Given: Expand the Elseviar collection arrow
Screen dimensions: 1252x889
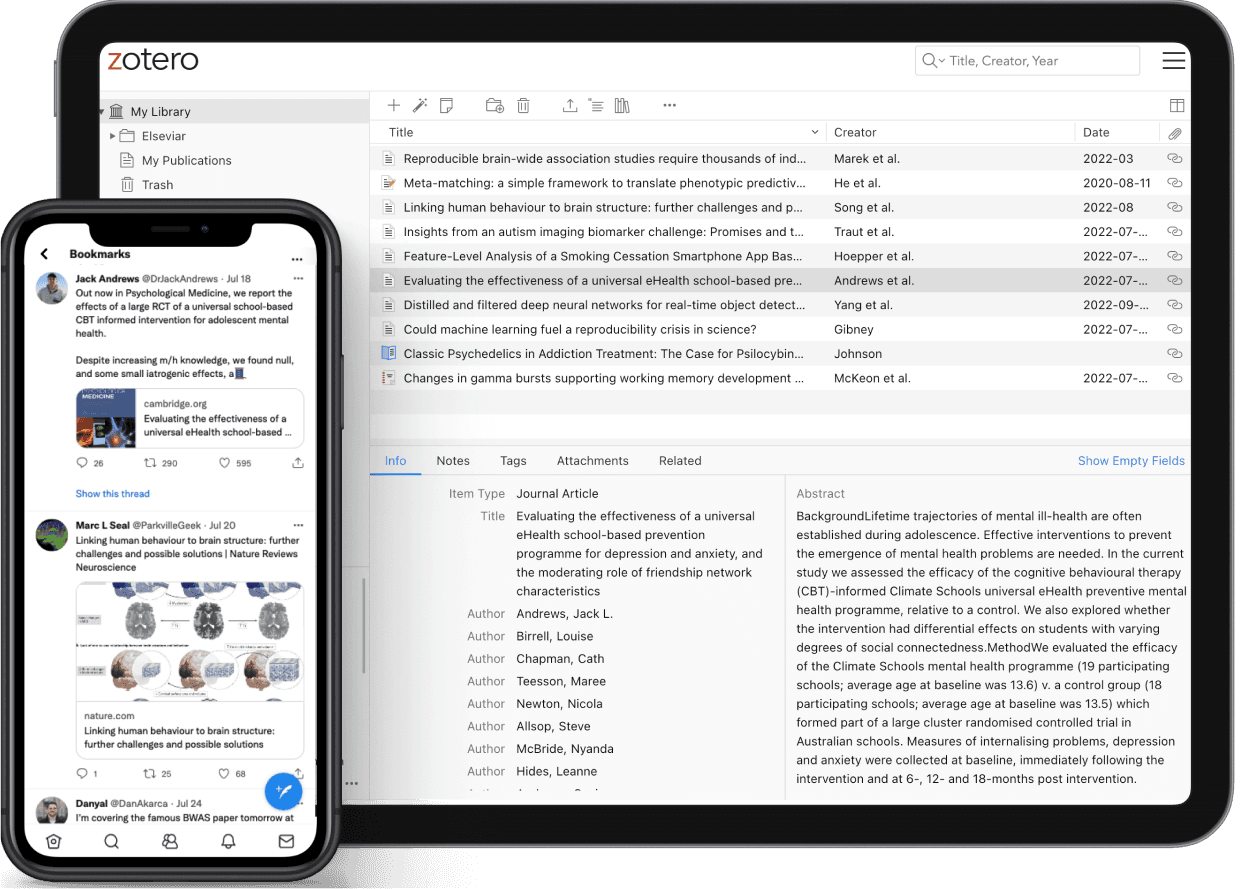Looking at the screenshot, I should coord(113,136).
